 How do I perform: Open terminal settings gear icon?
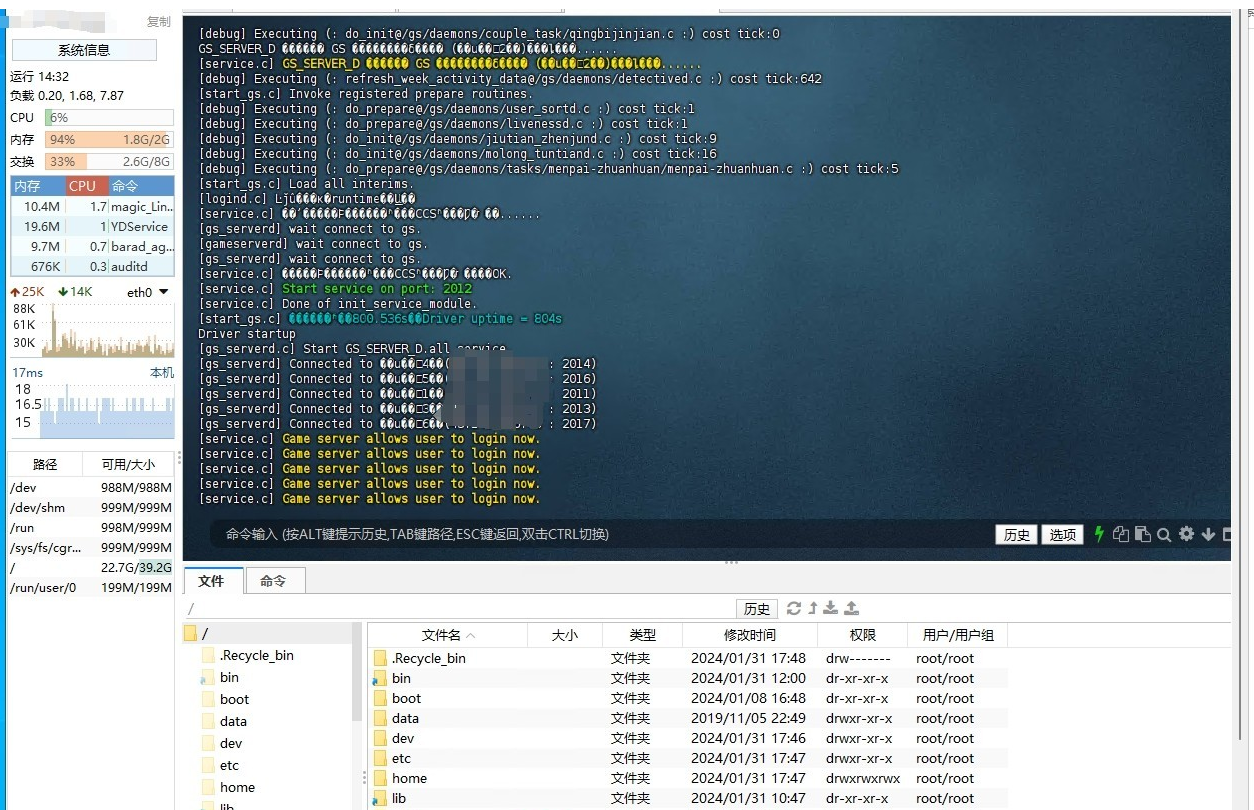click(x=1186, y=534)
